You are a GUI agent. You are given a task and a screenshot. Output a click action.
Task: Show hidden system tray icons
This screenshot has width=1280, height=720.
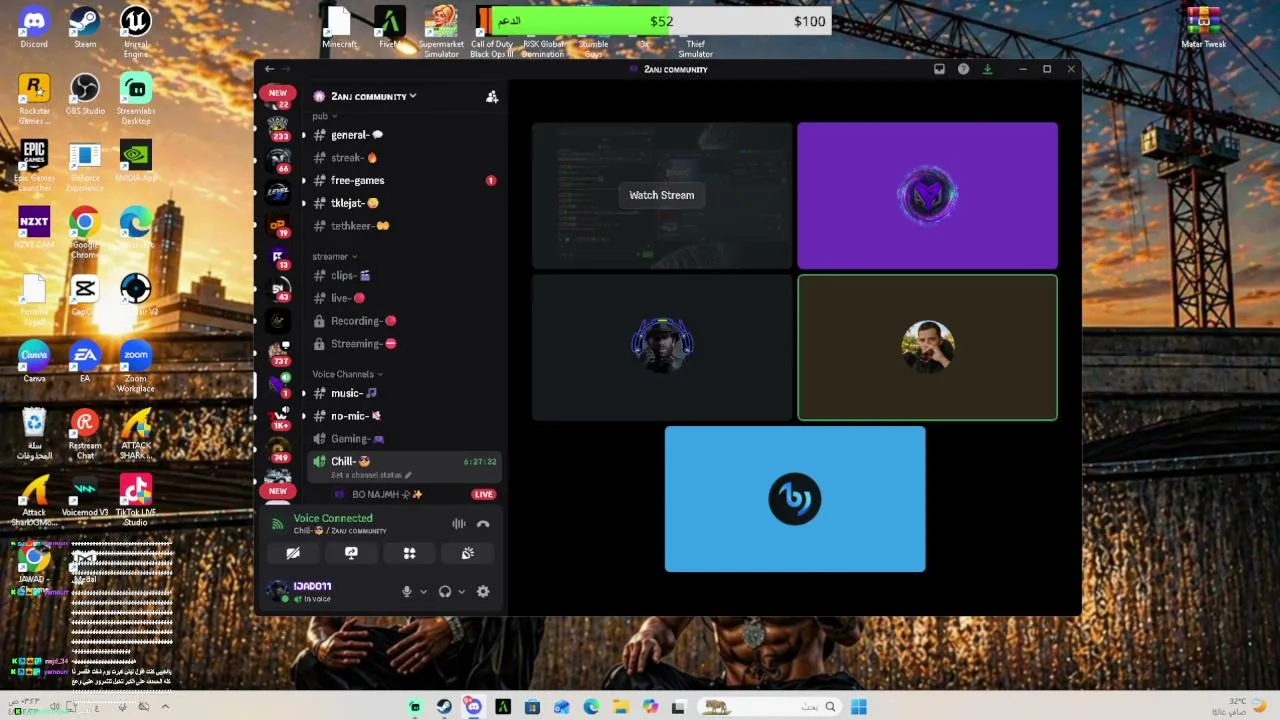tap(165, 707)
